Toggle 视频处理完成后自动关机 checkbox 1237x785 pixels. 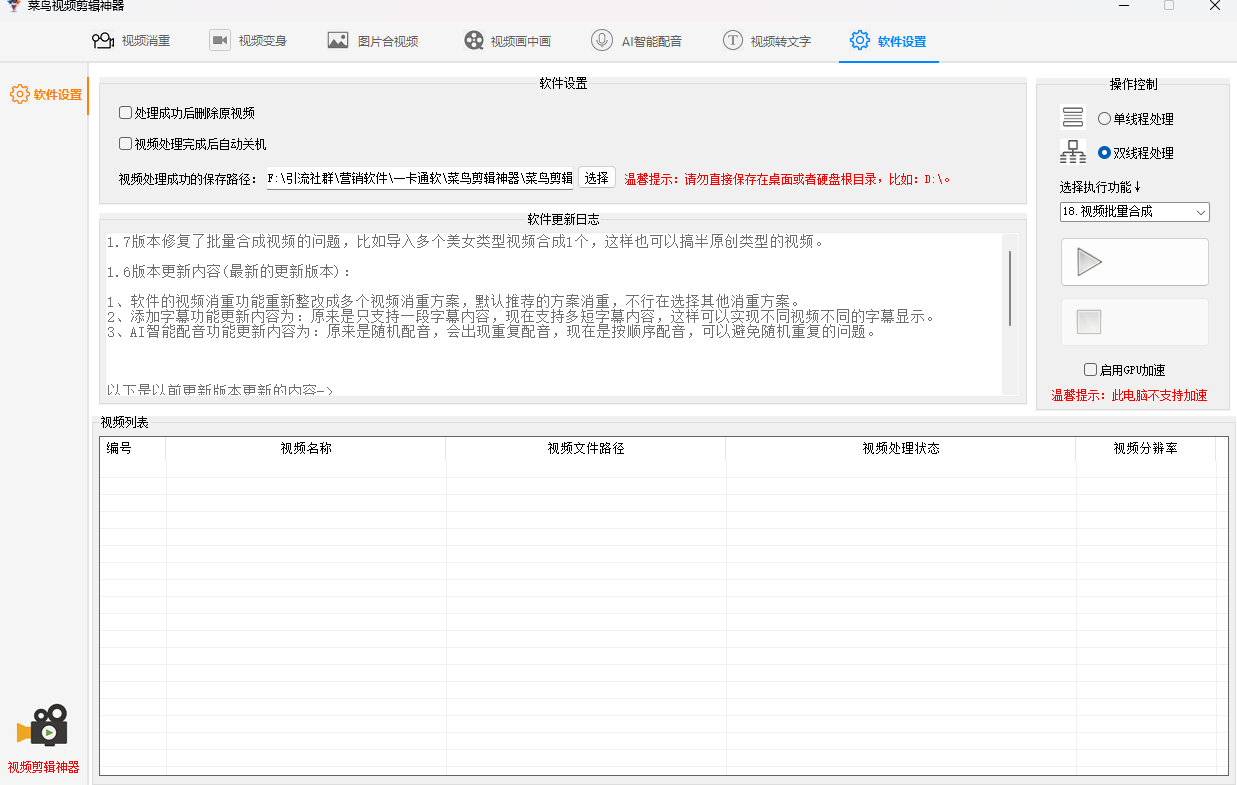[126, 144]
